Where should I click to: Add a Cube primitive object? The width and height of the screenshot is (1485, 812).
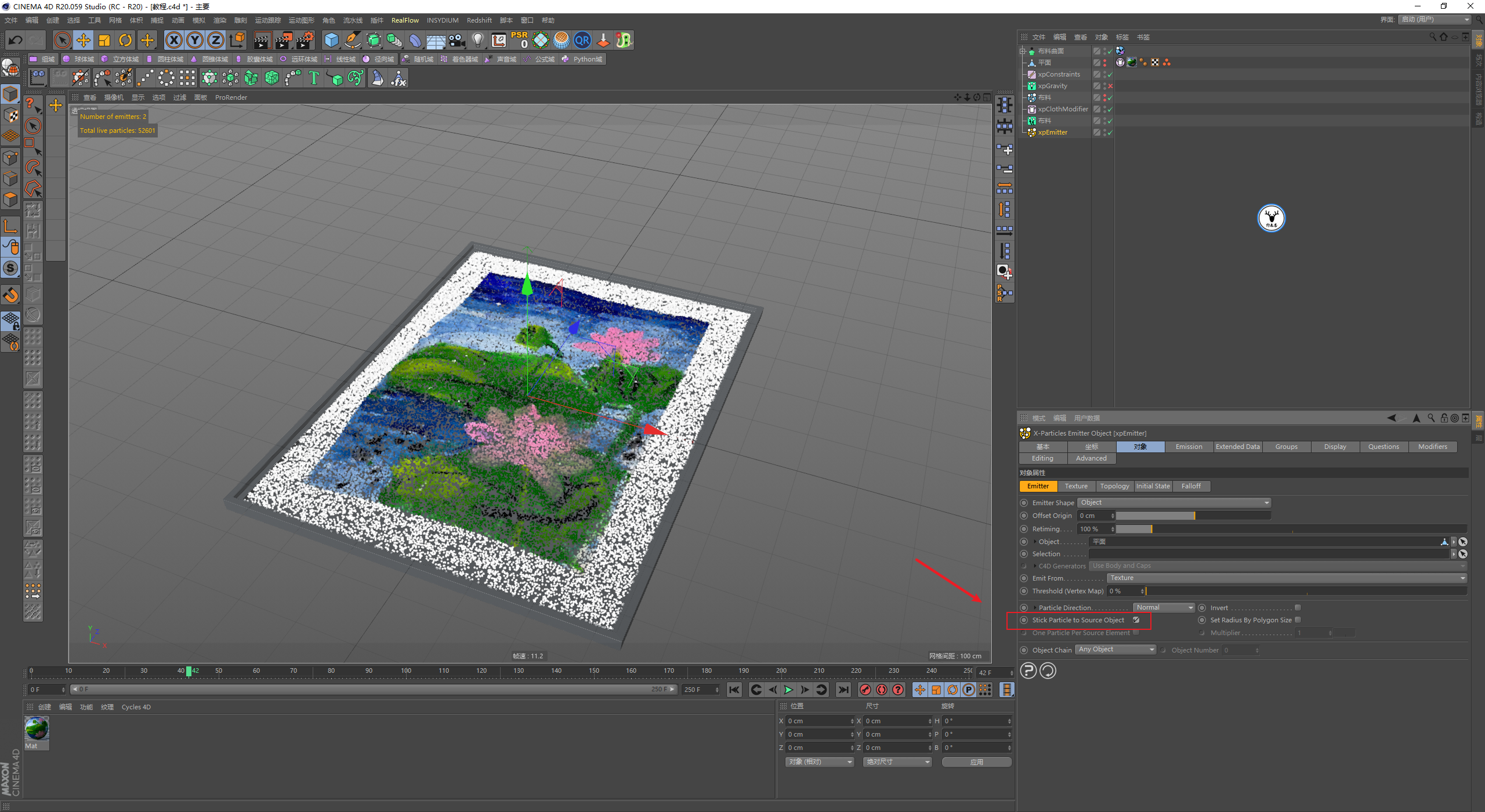[x=331, y=40]
